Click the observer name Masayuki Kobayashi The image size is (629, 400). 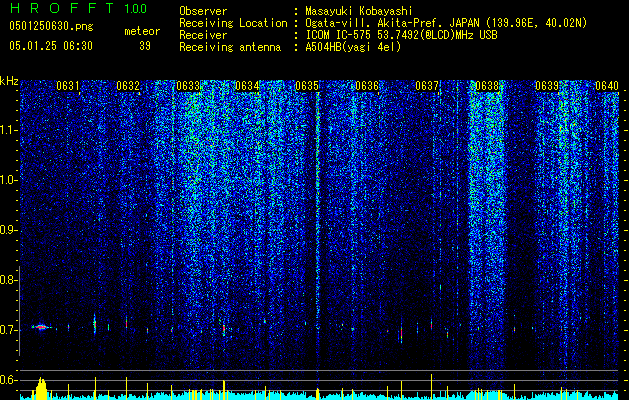[x=358, y=11]
